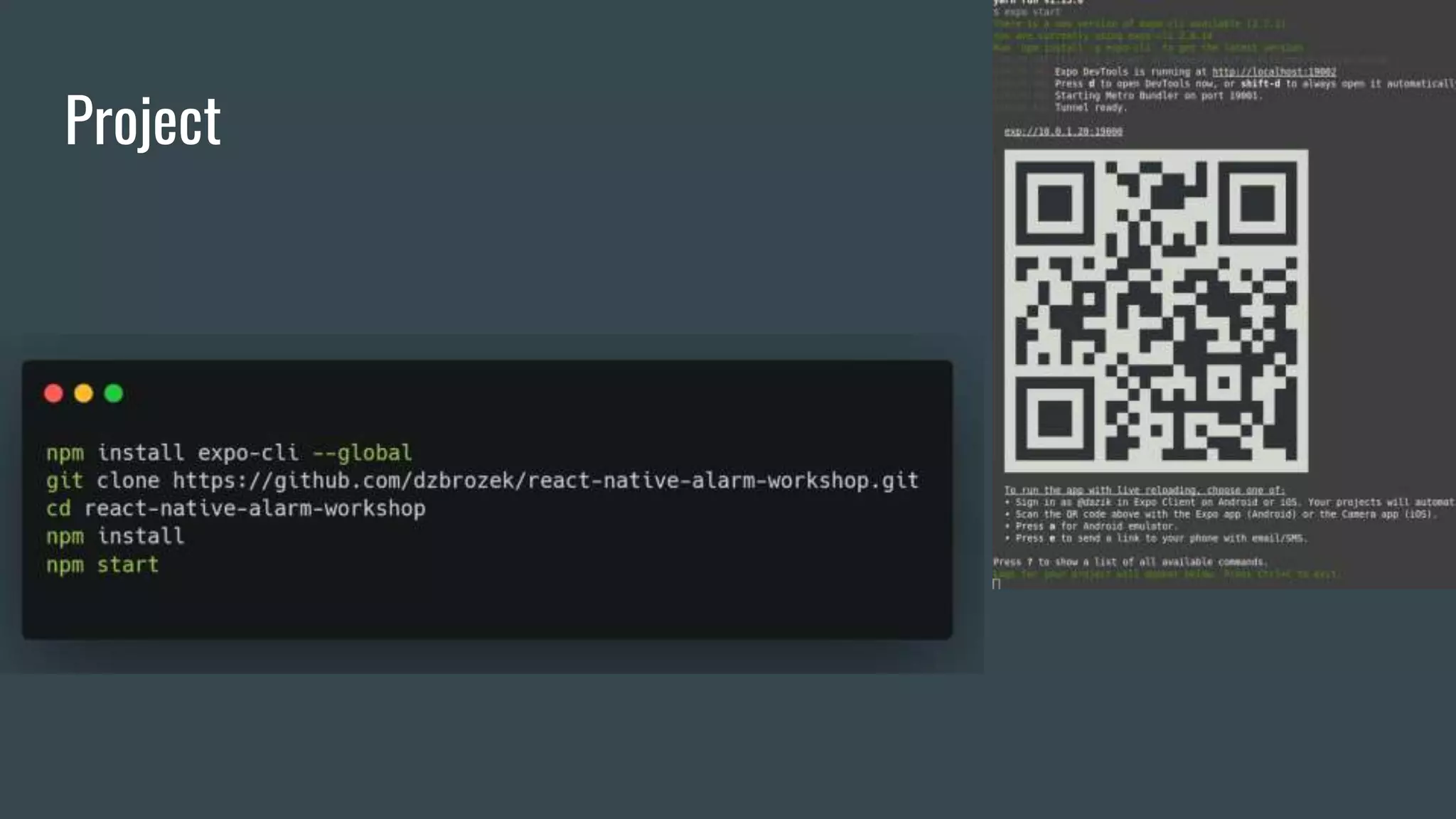
Task: Click the green maximize dot in code window
Action: [114, 393]
